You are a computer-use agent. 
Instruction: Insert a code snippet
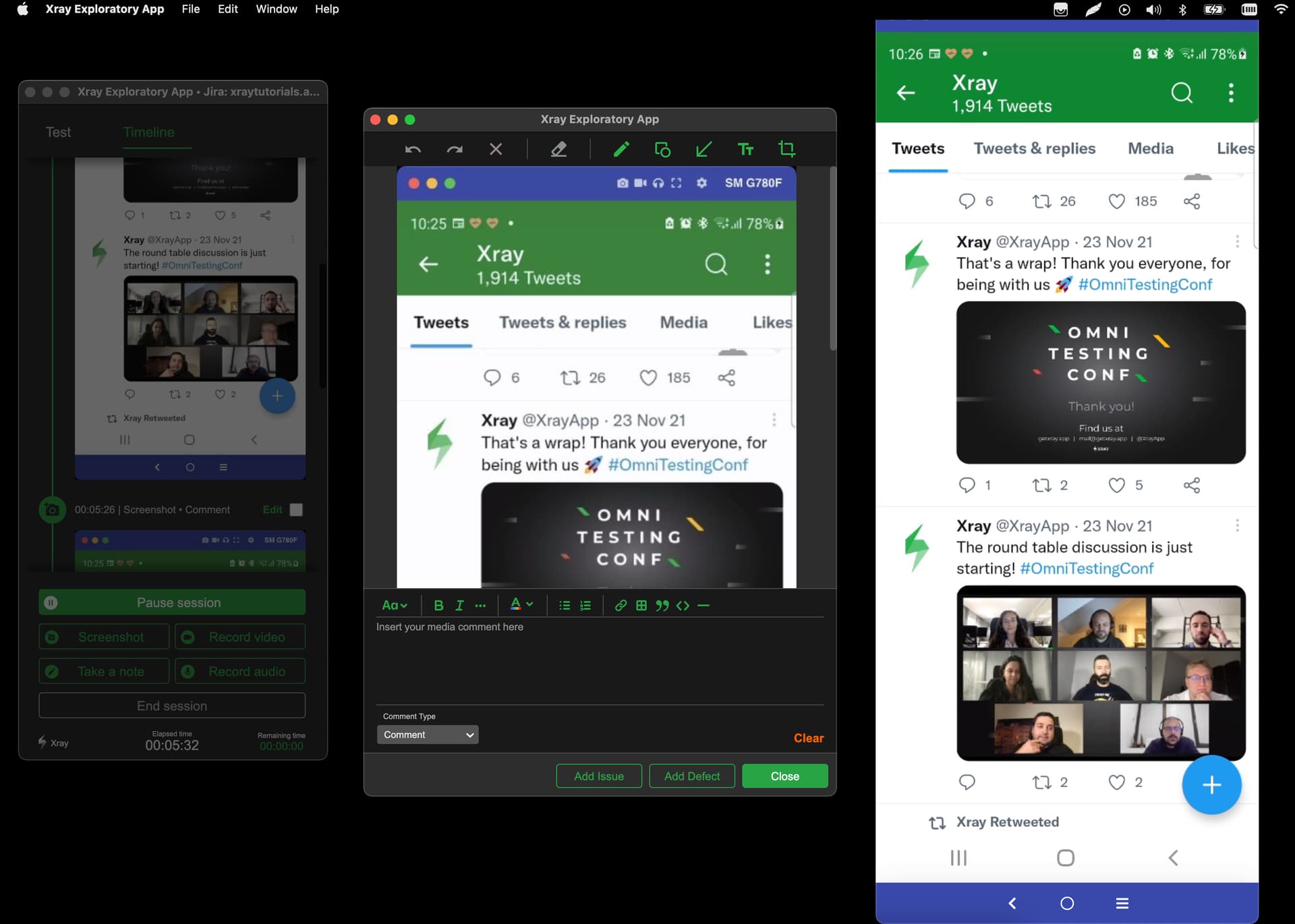point(683,605)
